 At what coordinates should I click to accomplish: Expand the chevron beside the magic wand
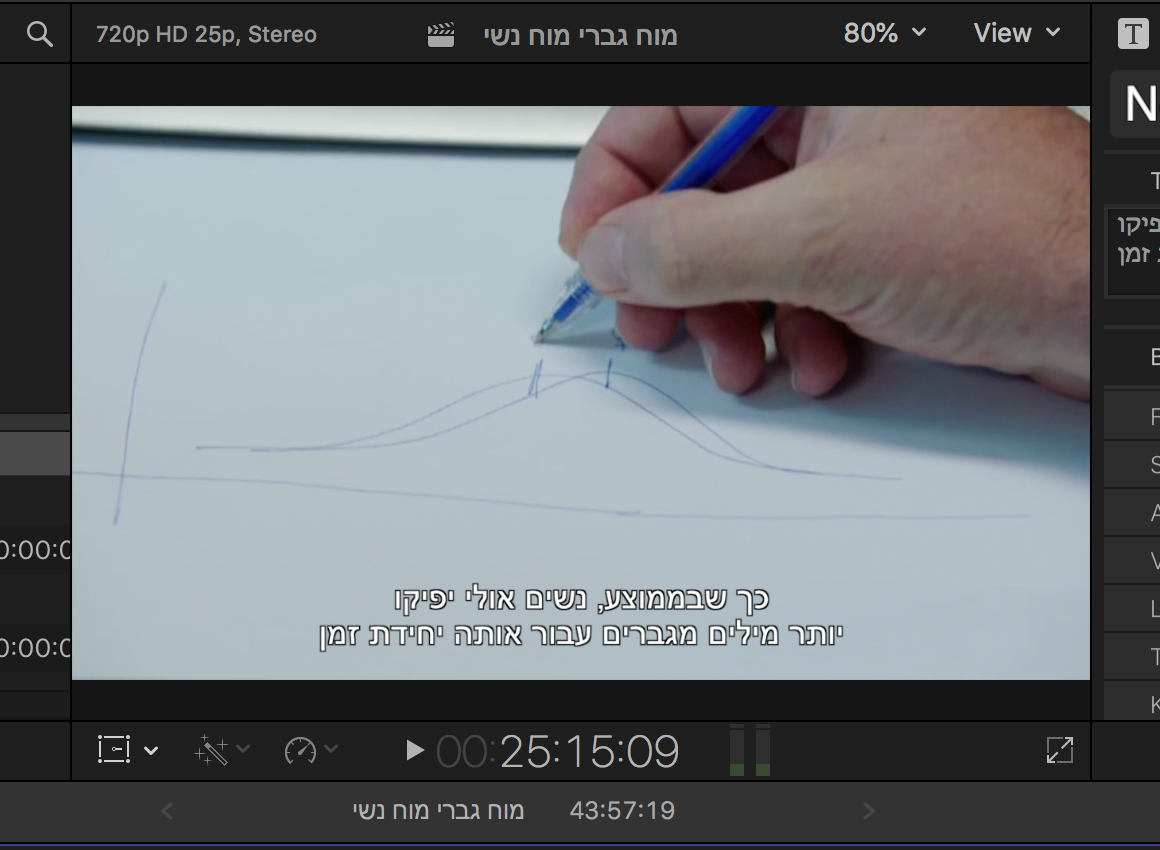(243, 749)
